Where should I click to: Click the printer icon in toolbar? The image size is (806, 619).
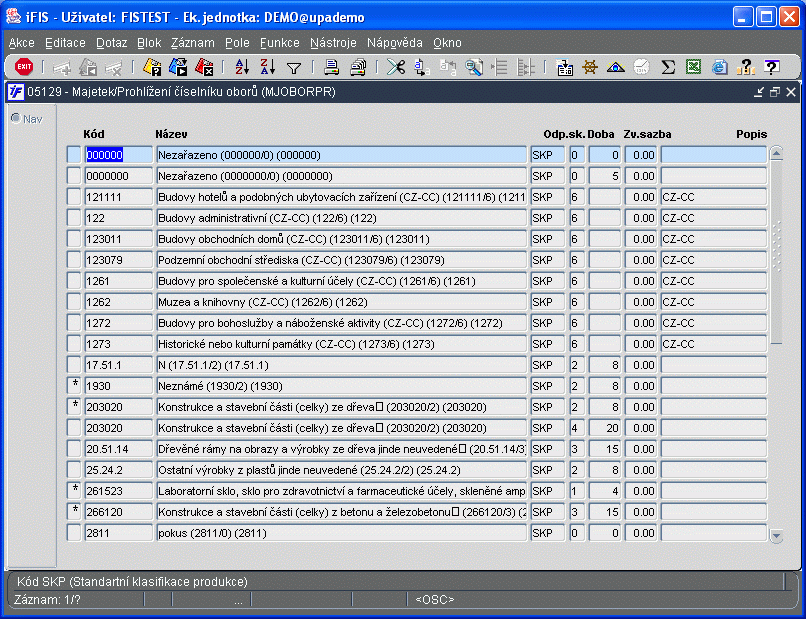coord(331,68)
